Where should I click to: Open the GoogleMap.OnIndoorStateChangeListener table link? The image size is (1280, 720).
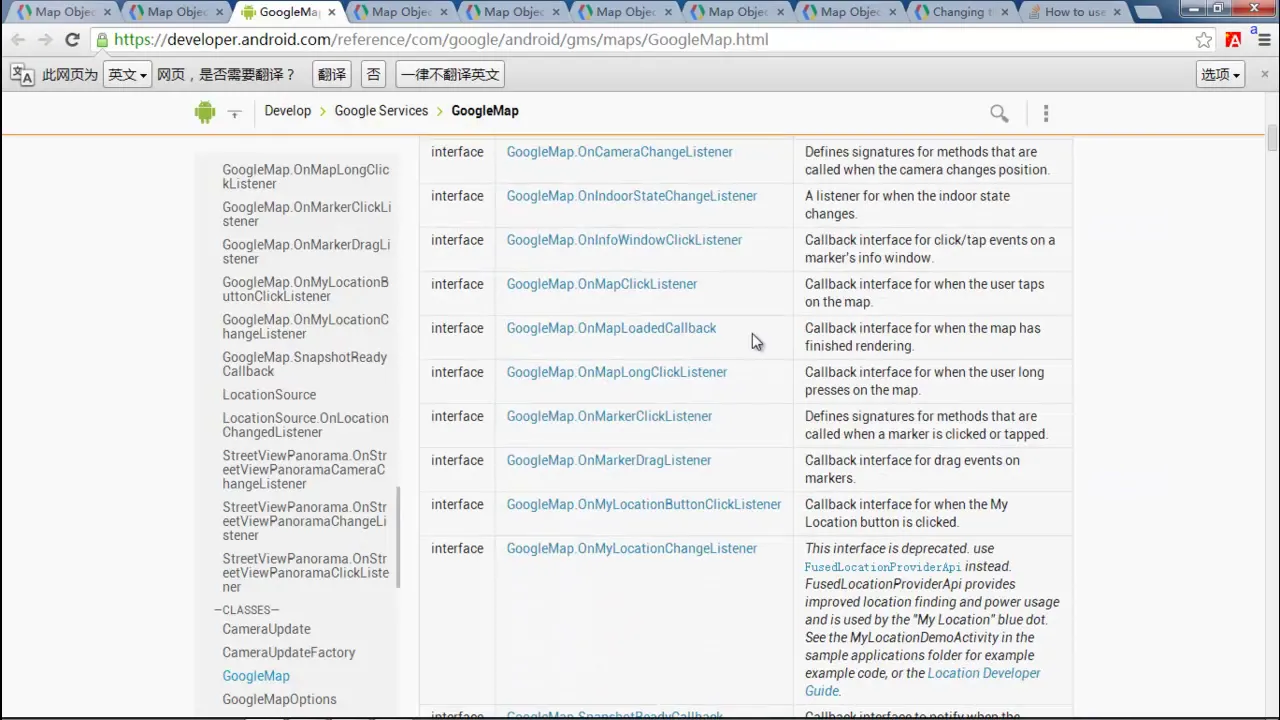(632, 196)
